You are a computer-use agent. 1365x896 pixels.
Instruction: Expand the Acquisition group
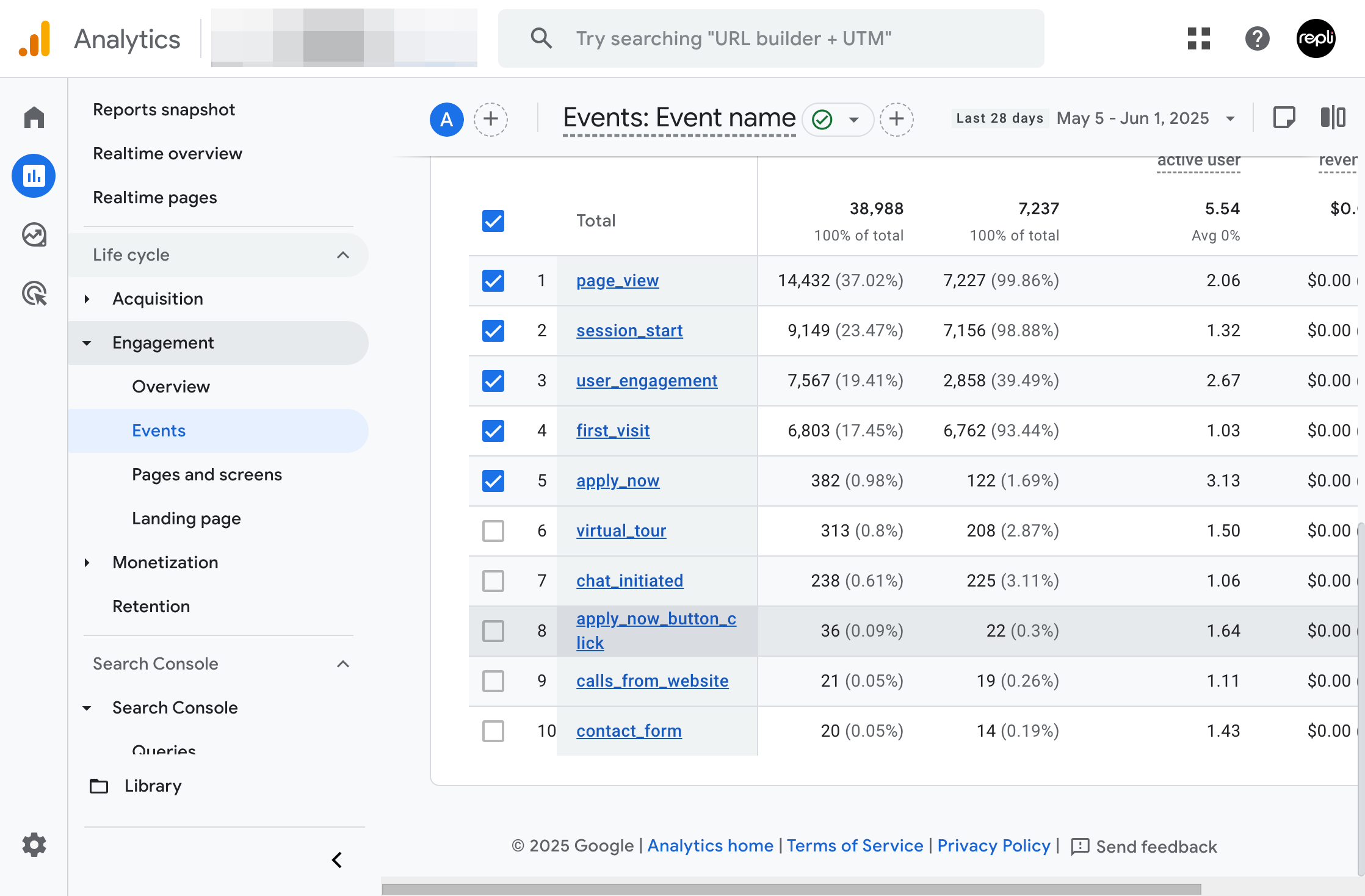(87, 299)
